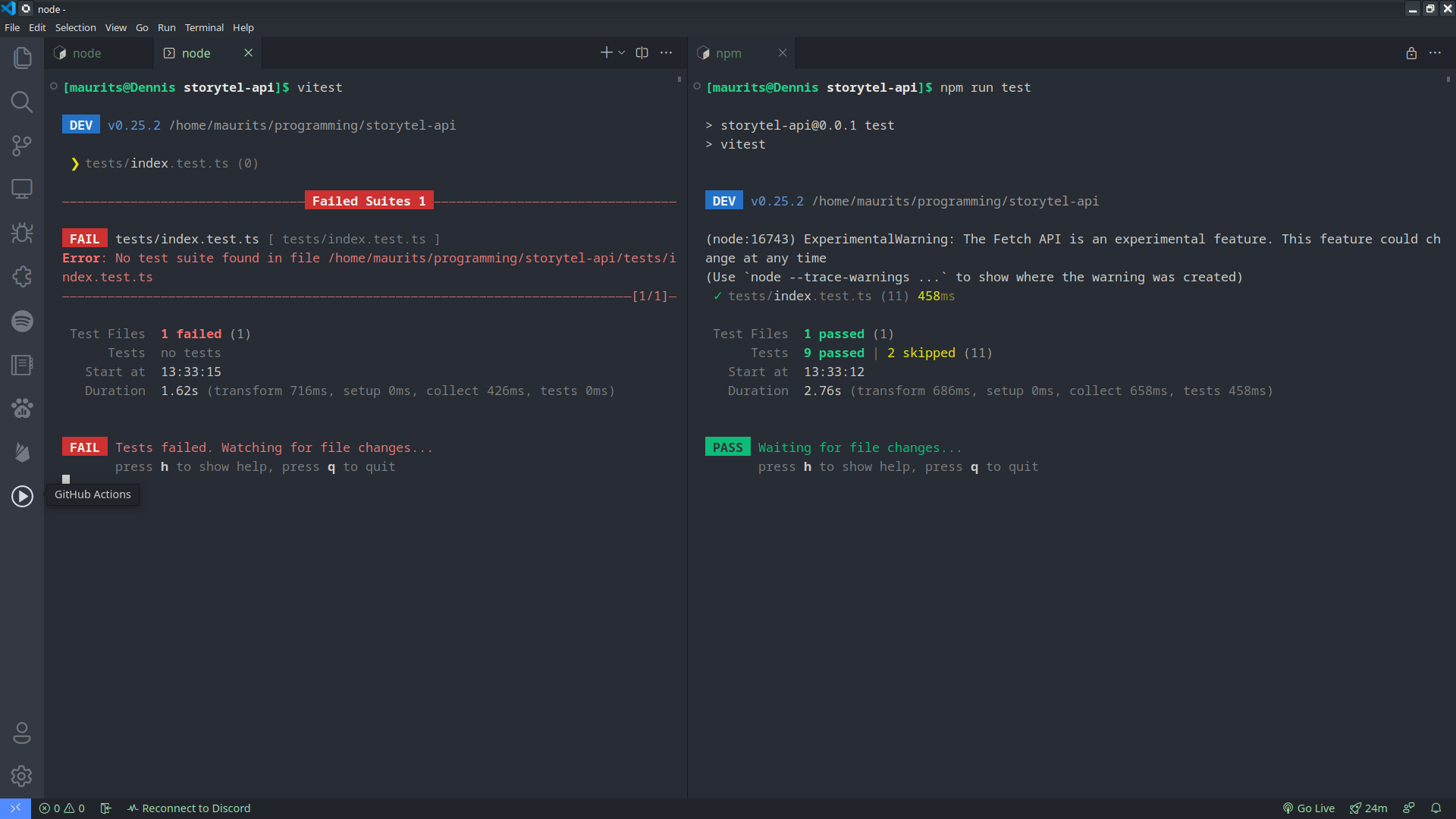This screenshot has width=1456, height=819.
Task: Open more actions menu for left editor group
Action: point(666,53)
